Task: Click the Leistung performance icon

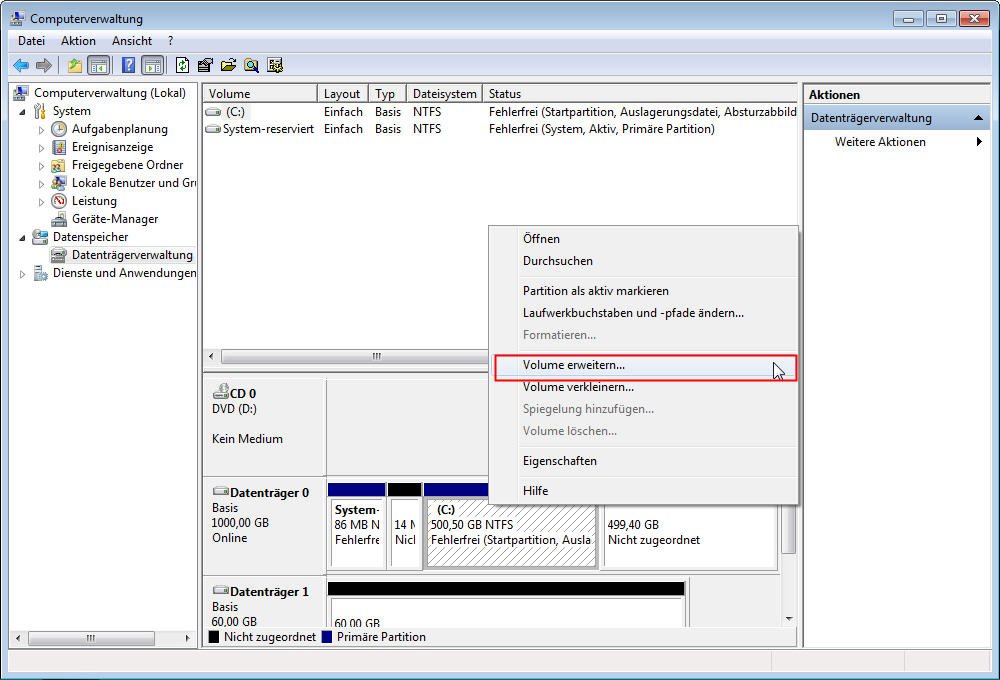Action: point(59,201)
